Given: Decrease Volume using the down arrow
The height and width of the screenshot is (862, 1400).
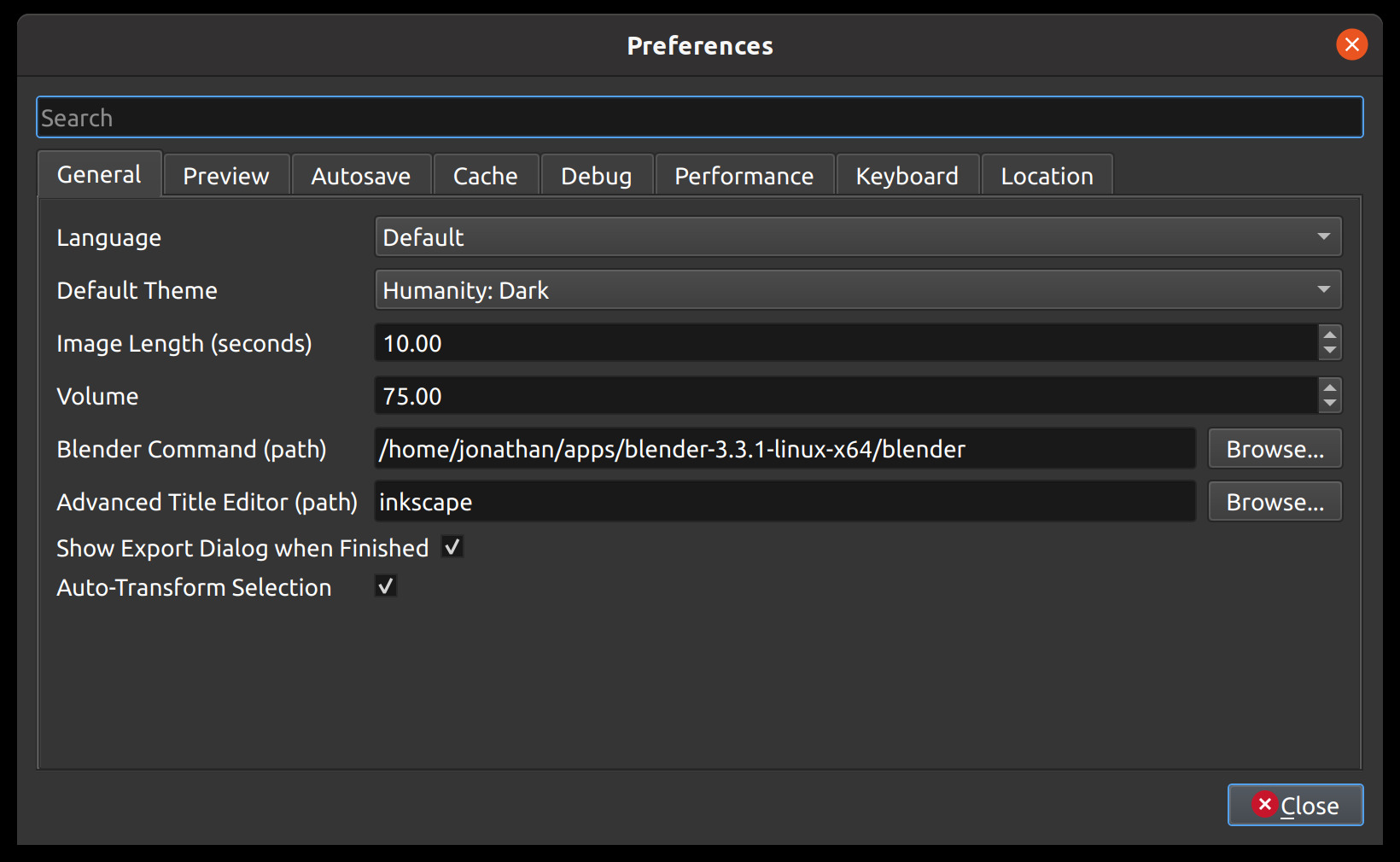Looking at the screenshot, I should pos(1329,404).
